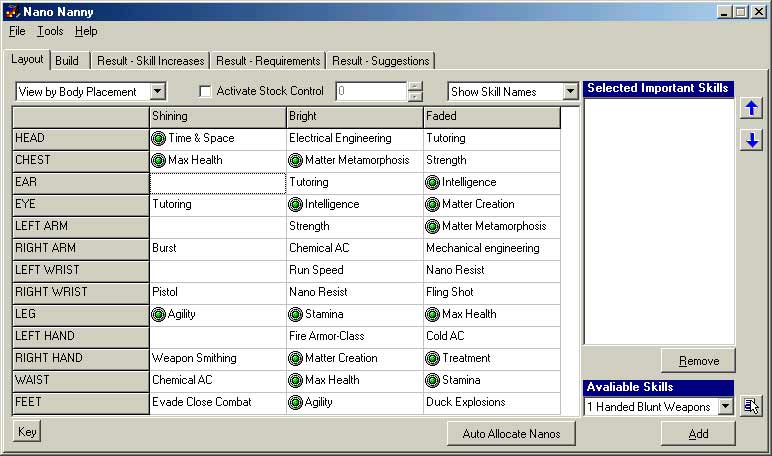The width and height of the screenshot is (772, 456).
Task: Click green icon beside CHEST Bright Matter Metamorphosis
Action: click(295, 160)
